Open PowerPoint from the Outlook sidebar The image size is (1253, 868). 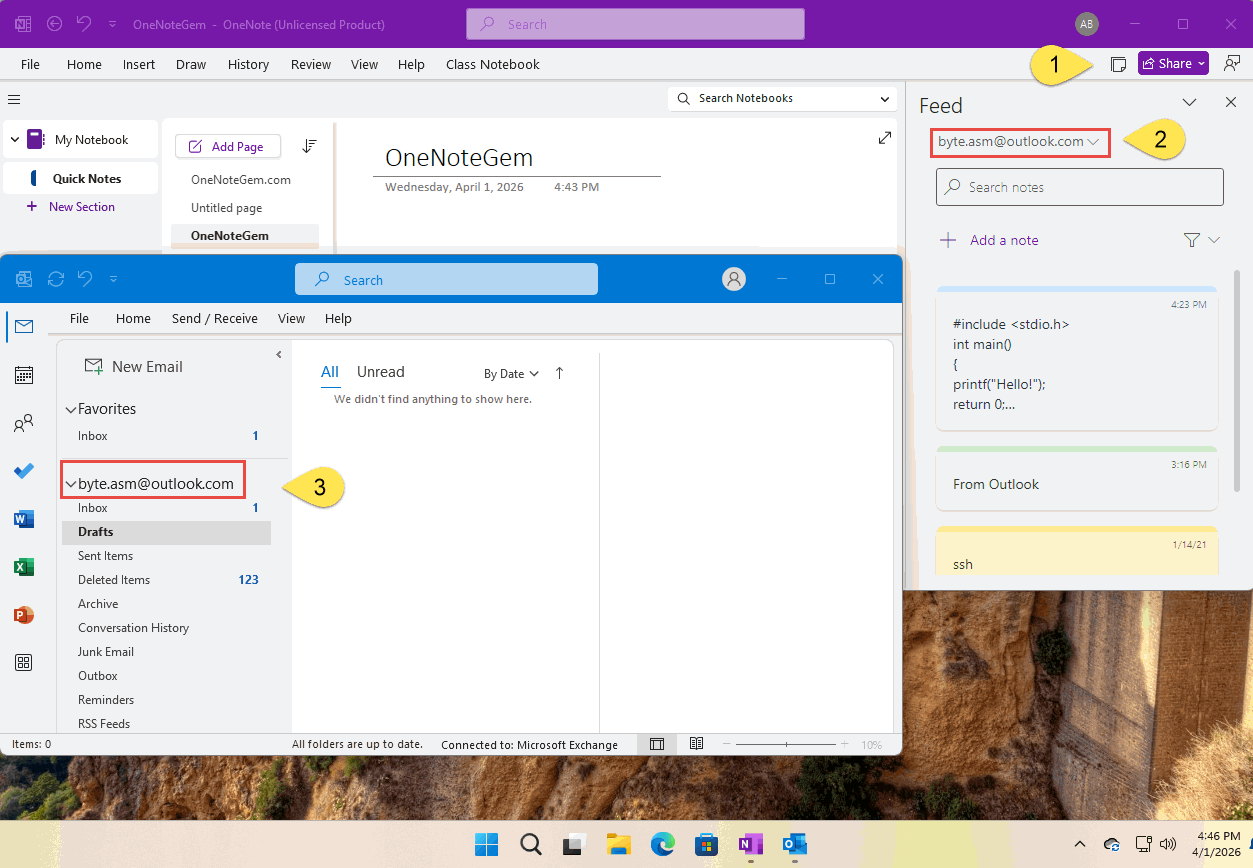point(23,615)
